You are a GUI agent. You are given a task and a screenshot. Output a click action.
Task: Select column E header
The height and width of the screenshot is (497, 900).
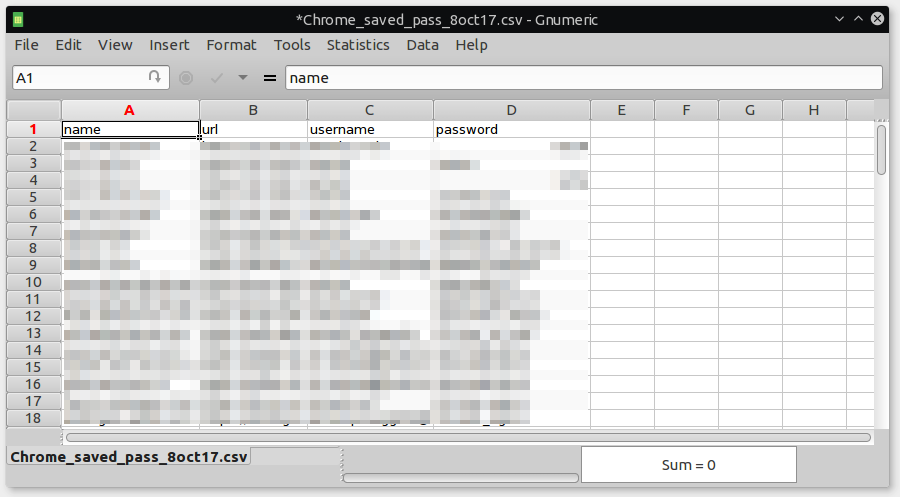[622, 110]
